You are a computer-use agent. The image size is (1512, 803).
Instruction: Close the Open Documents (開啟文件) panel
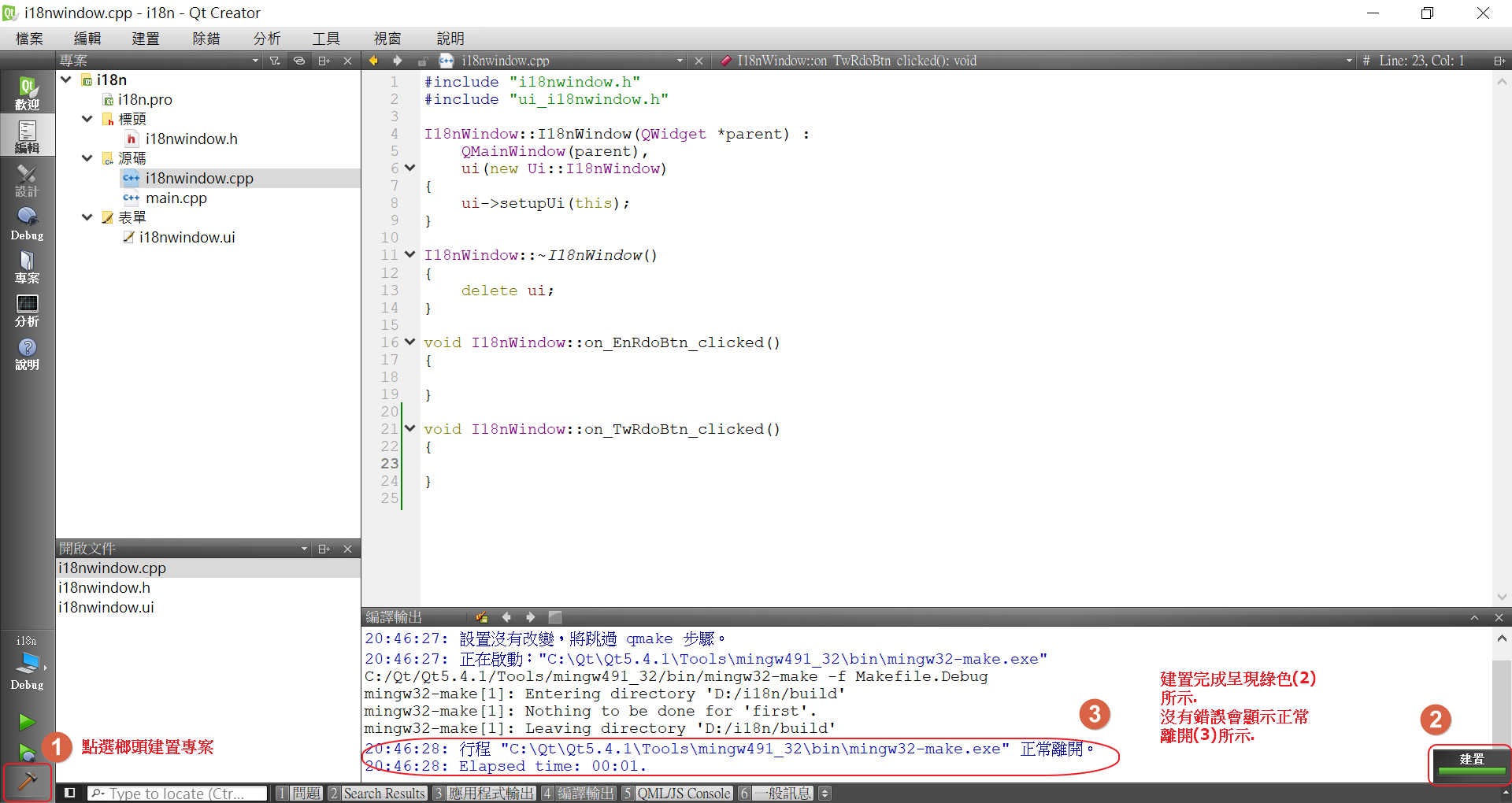click(347, 549)
